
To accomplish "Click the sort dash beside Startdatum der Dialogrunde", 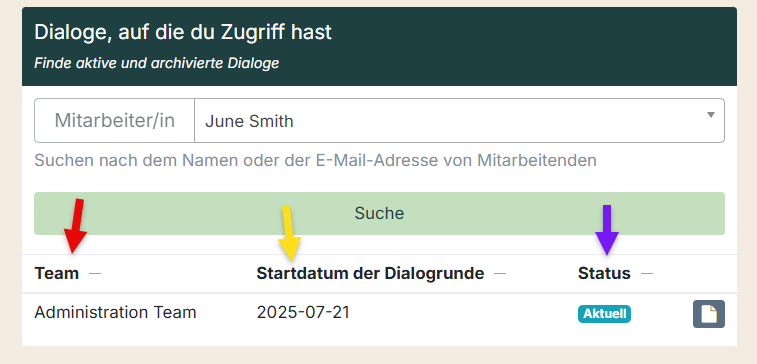I will (x=500, y=274).
